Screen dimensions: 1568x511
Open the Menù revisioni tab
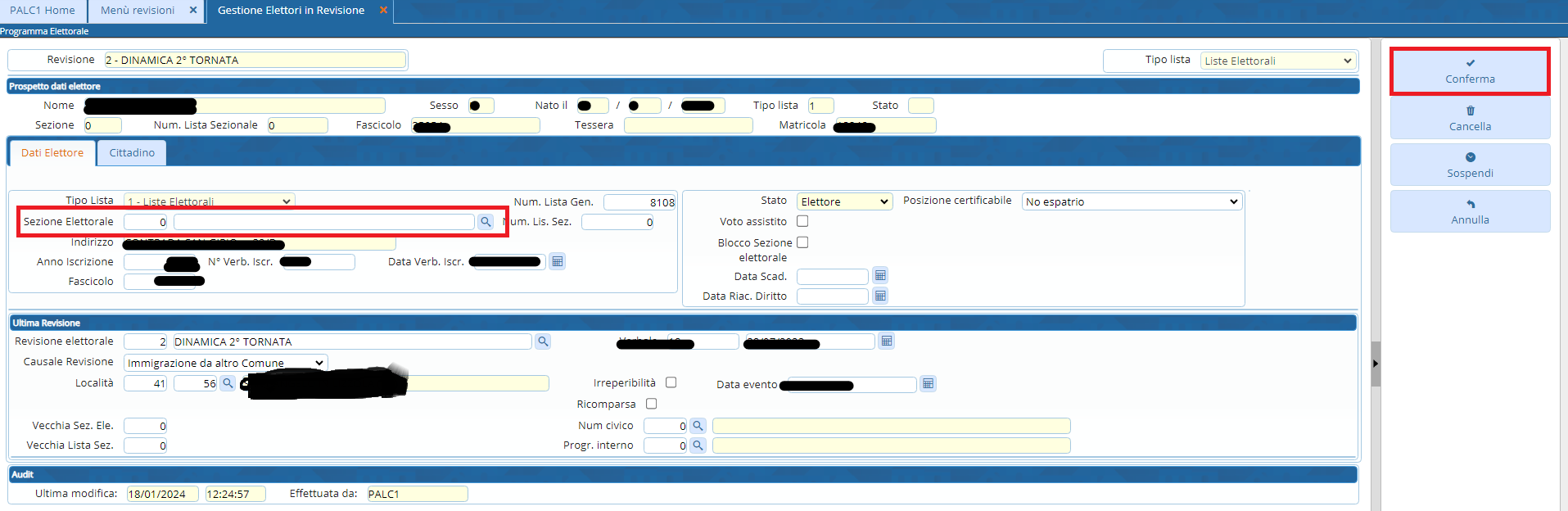click(x=138, y=11)
